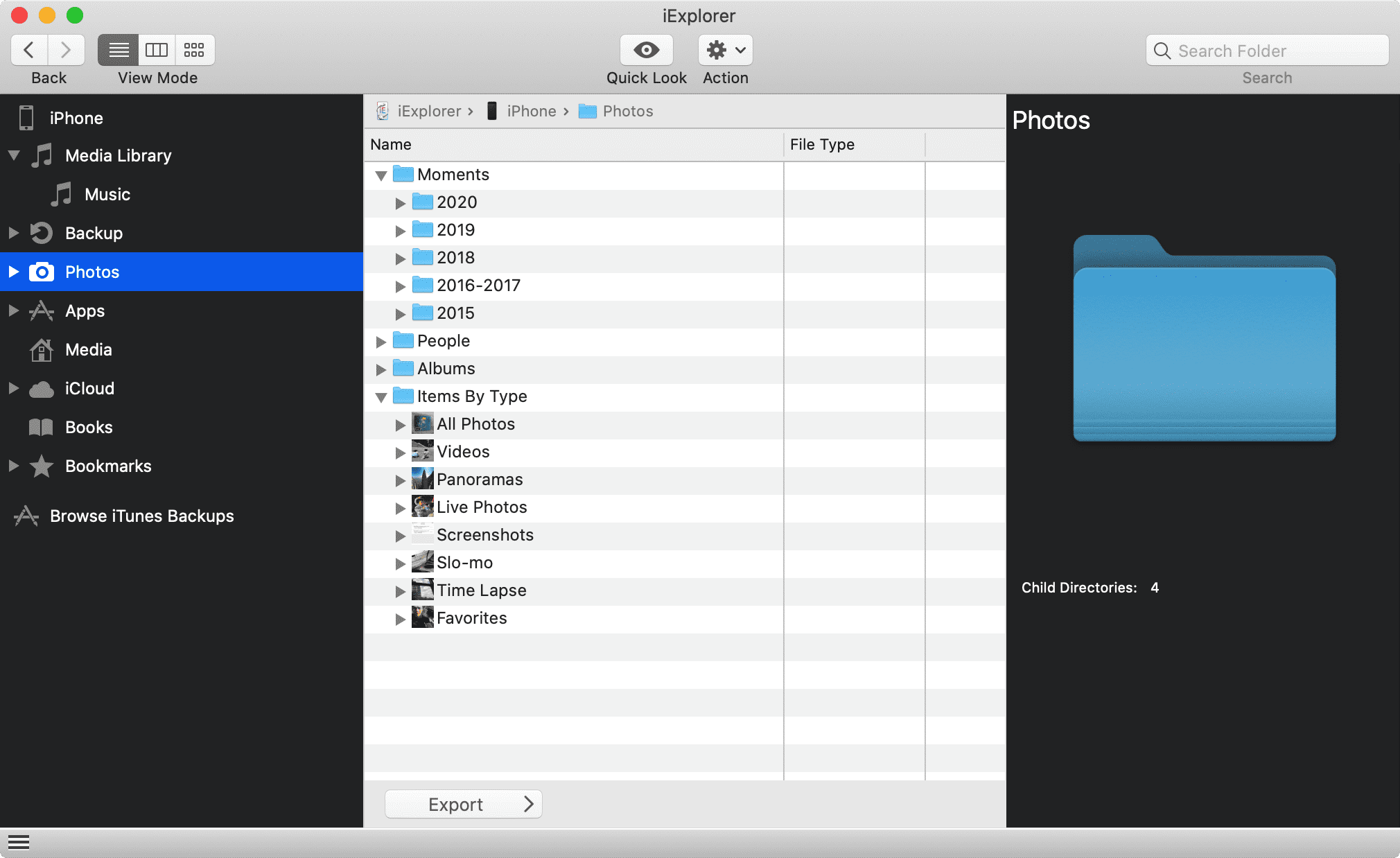
Task: Collapse the Media Library section
Action: tap(14, 155)
